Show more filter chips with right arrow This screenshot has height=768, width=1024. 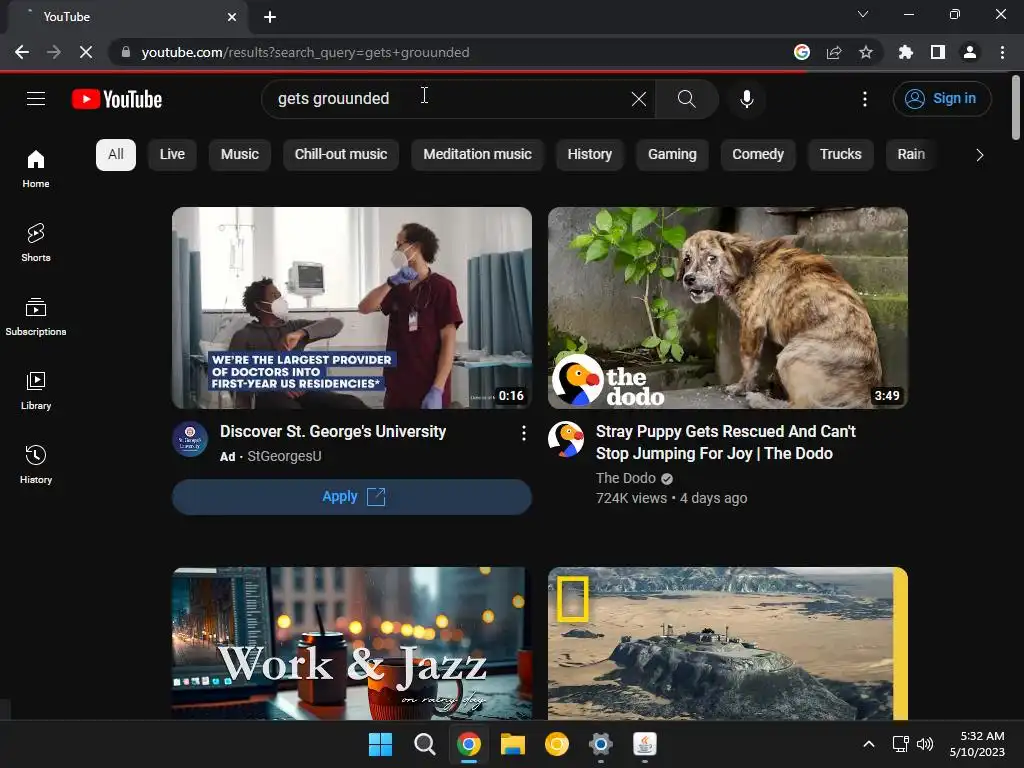(x=979, y=155)
